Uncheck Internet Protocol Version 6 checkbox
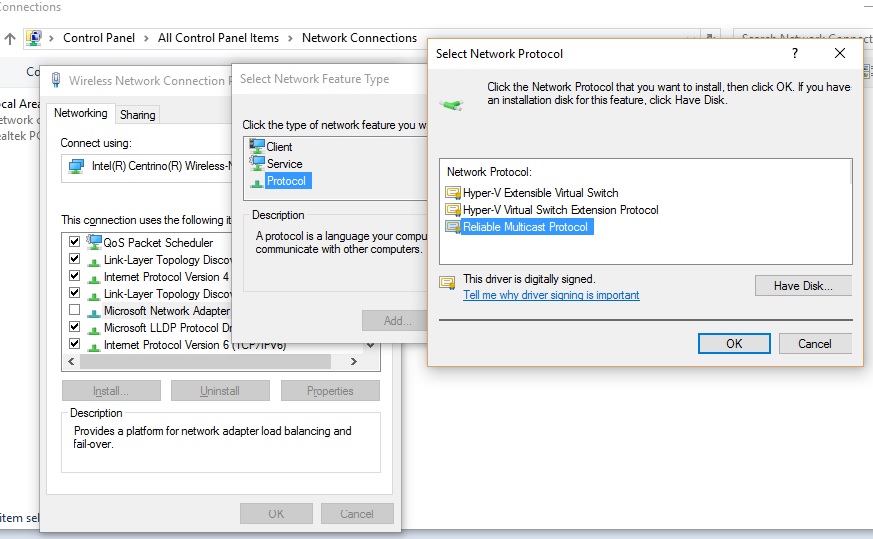This screenshot has width=873, height=539. (75, 344)
